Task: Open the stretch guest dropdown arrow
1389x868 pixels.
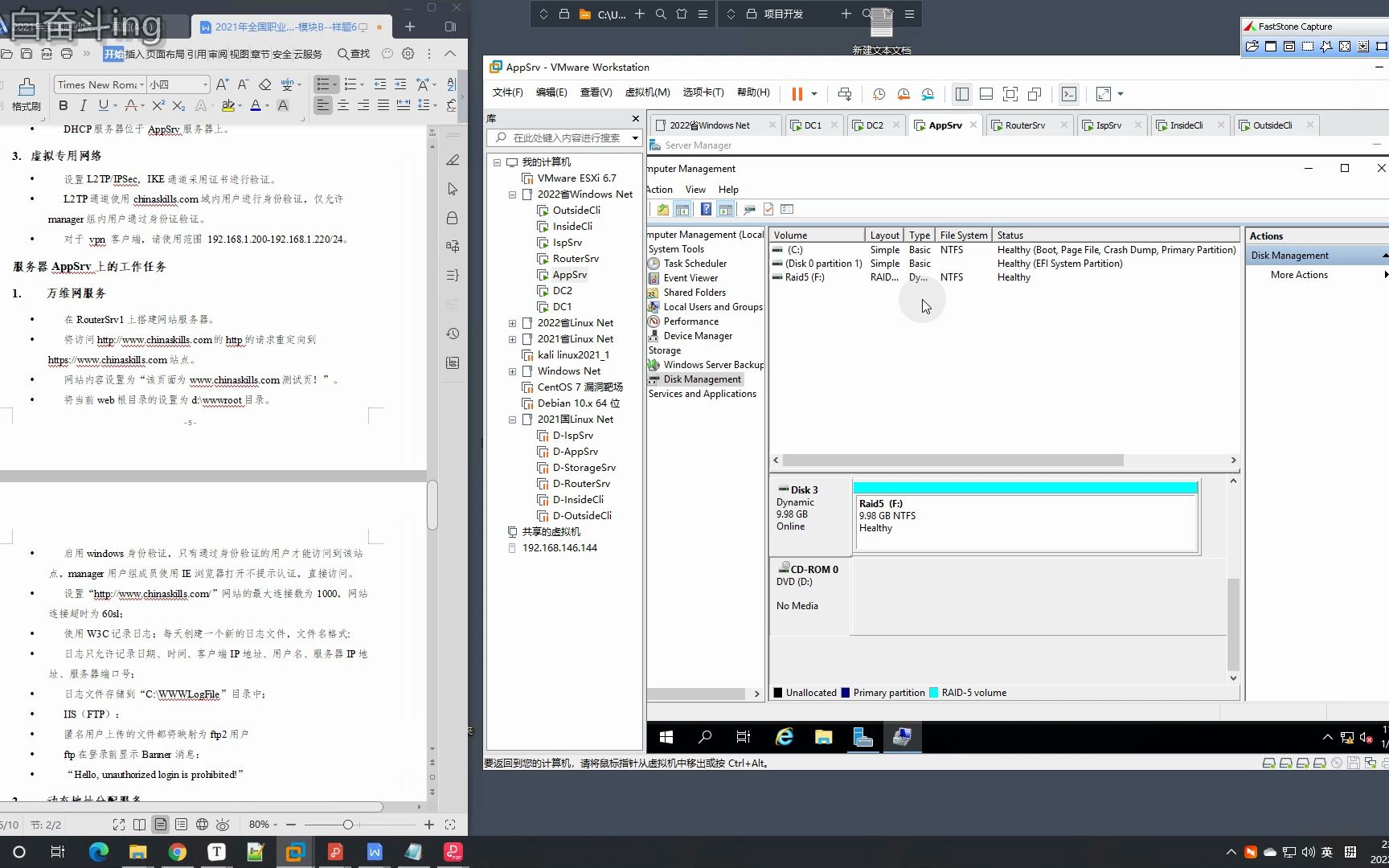Action: point(1121,94)
